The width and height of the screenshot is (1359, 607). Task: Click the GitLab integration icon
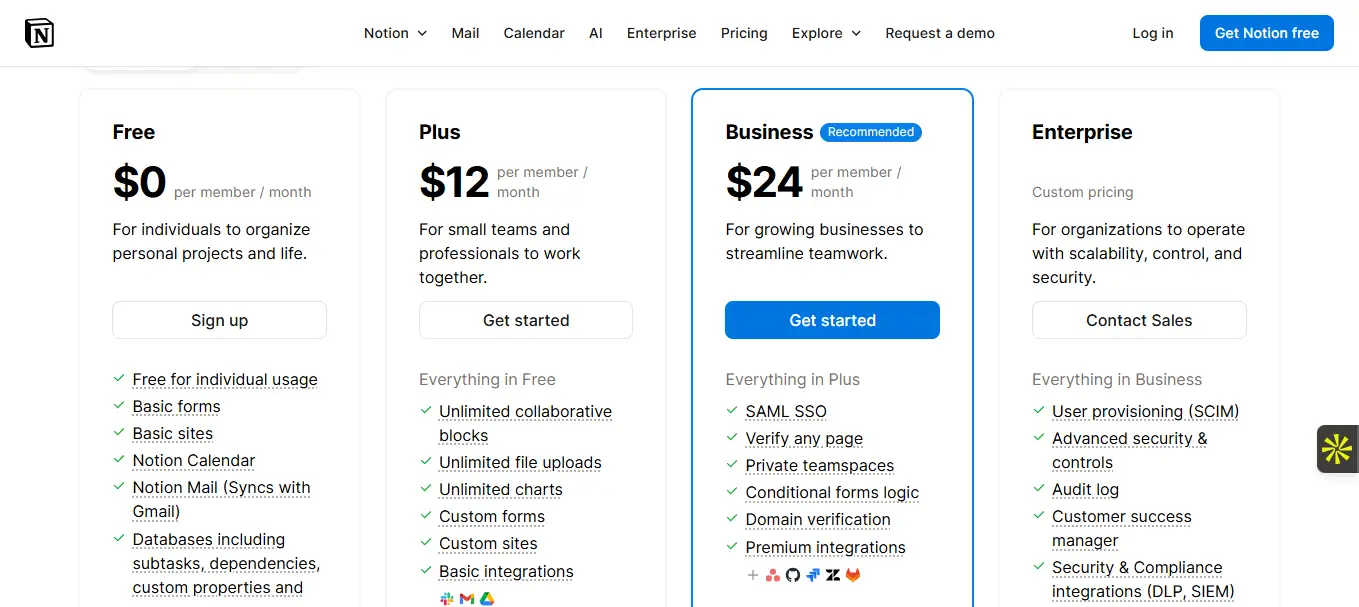pos(853,575)
